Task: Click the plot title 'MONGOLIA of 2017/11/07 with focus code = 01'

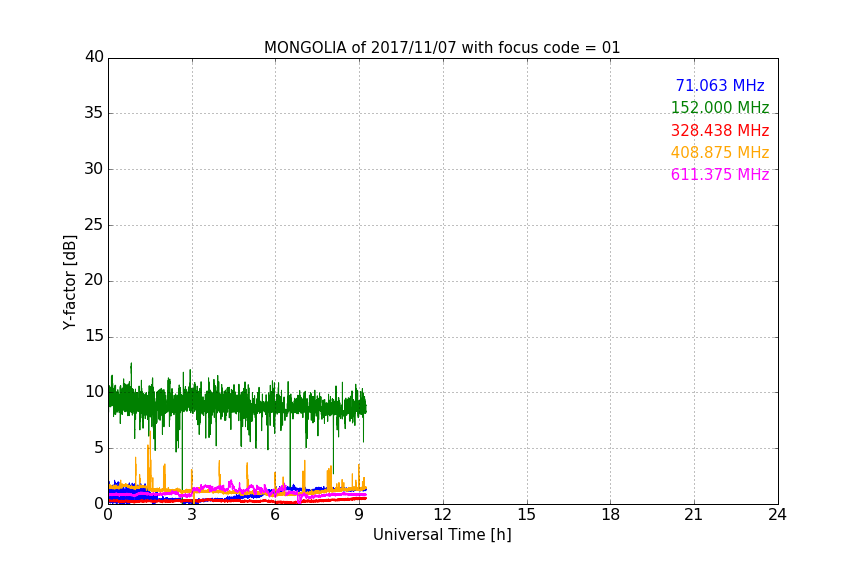Action: point(442,48)
